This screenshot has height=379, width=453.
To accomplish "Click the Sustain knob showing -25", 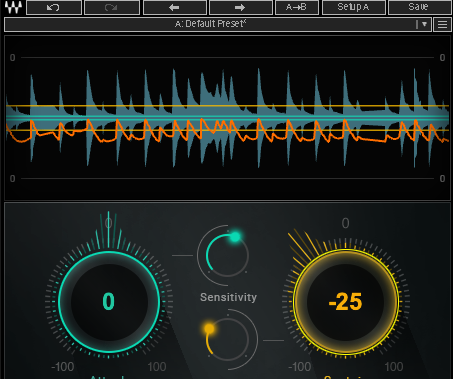I will click(x=346, y=302).
